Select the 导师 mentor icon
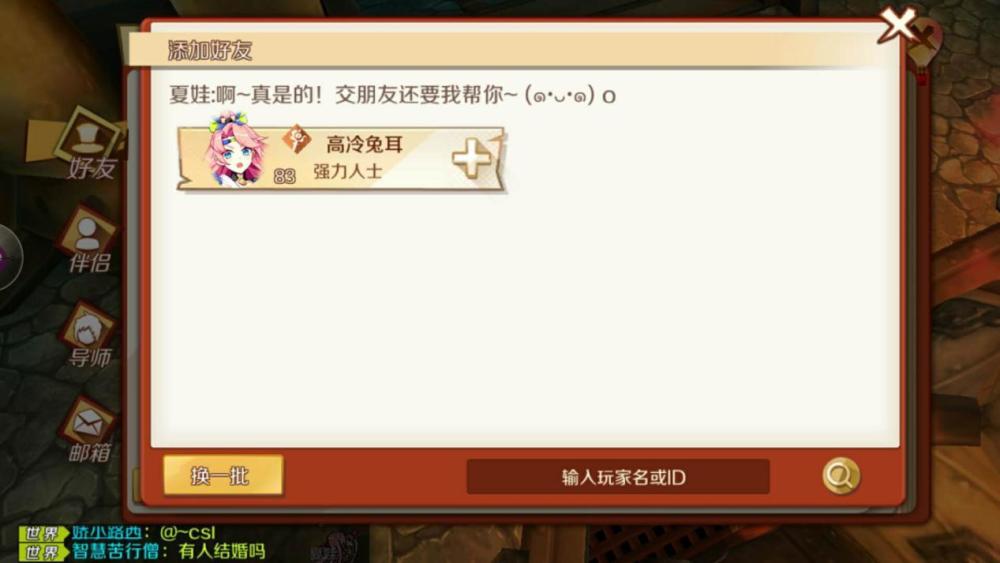The image size is (1000, 563). coord(89,335)
